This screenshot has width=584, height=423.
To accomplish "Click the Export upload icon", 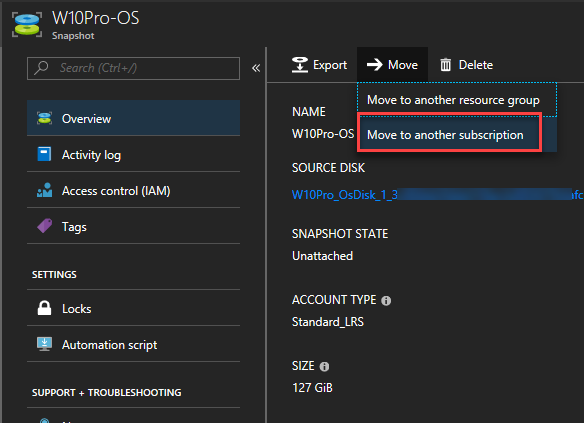I will (x=299, y=65).
